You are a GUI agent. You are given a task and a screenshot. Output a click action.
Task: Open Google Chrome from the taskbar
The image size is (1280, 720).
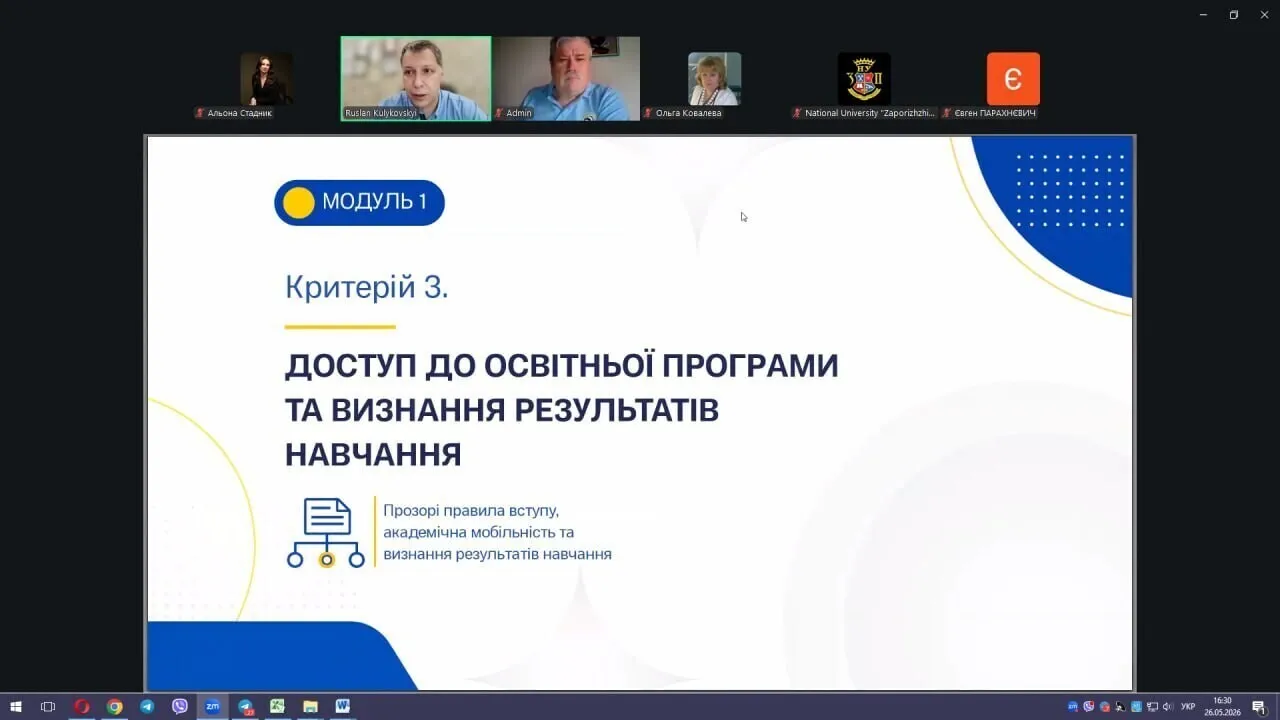click(115, 706)
